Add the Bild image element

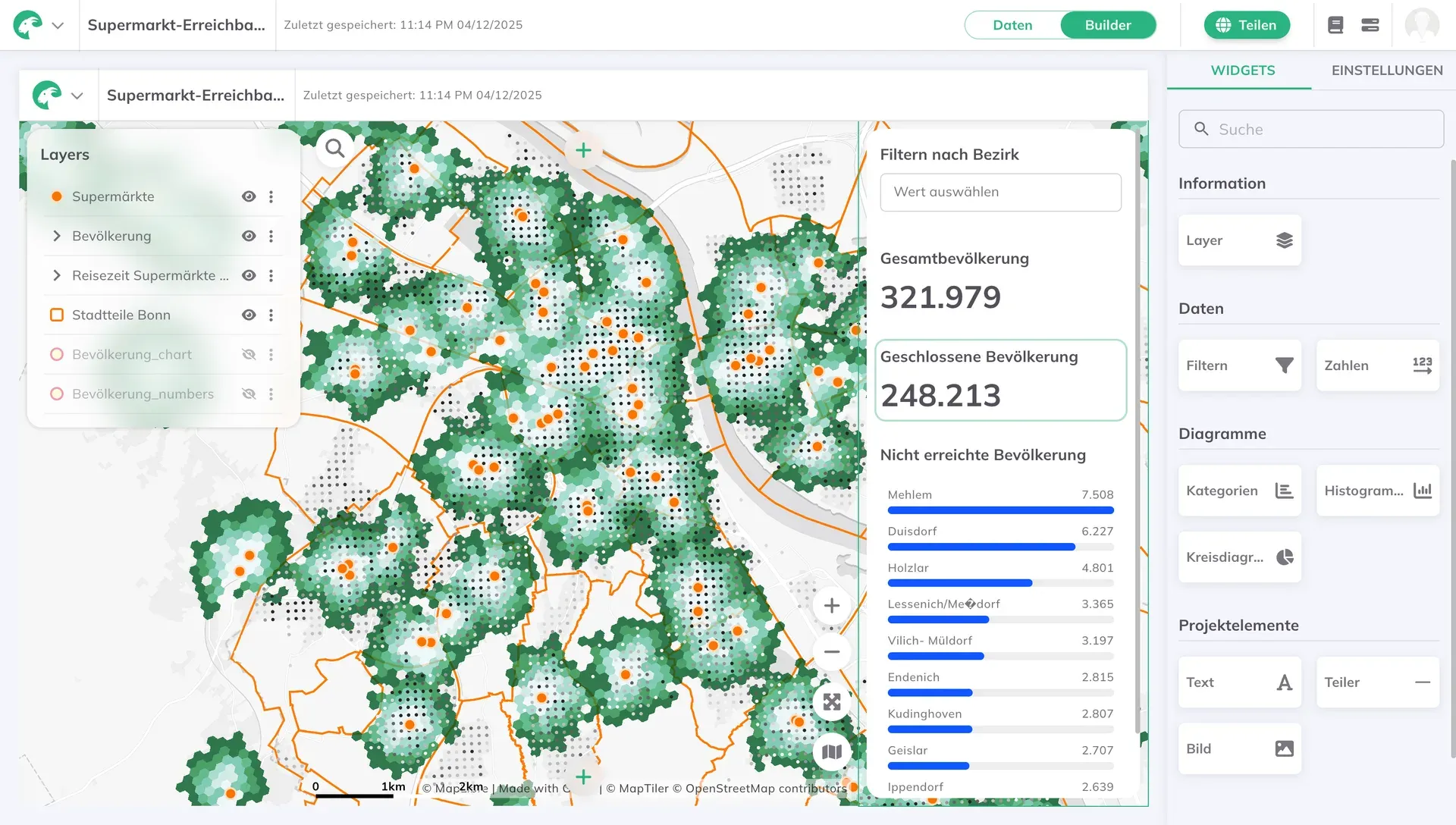[1240, 749]
